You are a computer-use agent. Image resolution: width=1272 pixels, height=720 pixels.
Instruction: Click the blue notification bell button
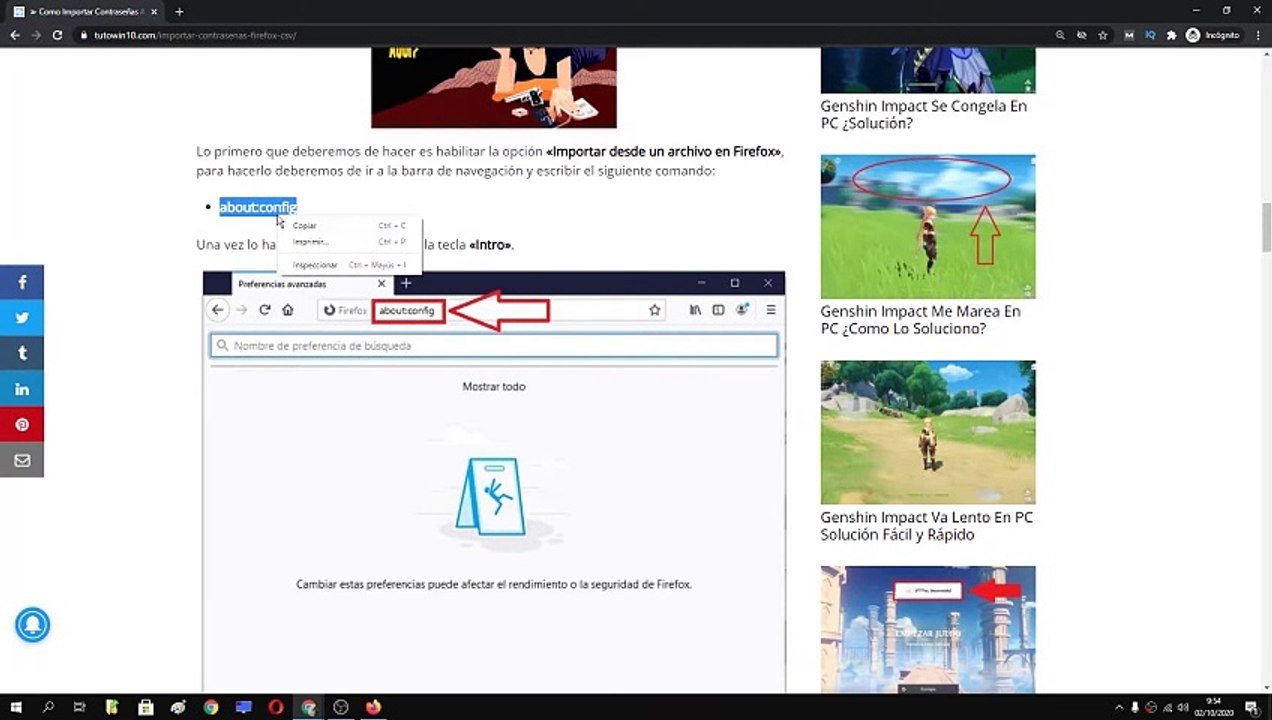click(32, 625)
